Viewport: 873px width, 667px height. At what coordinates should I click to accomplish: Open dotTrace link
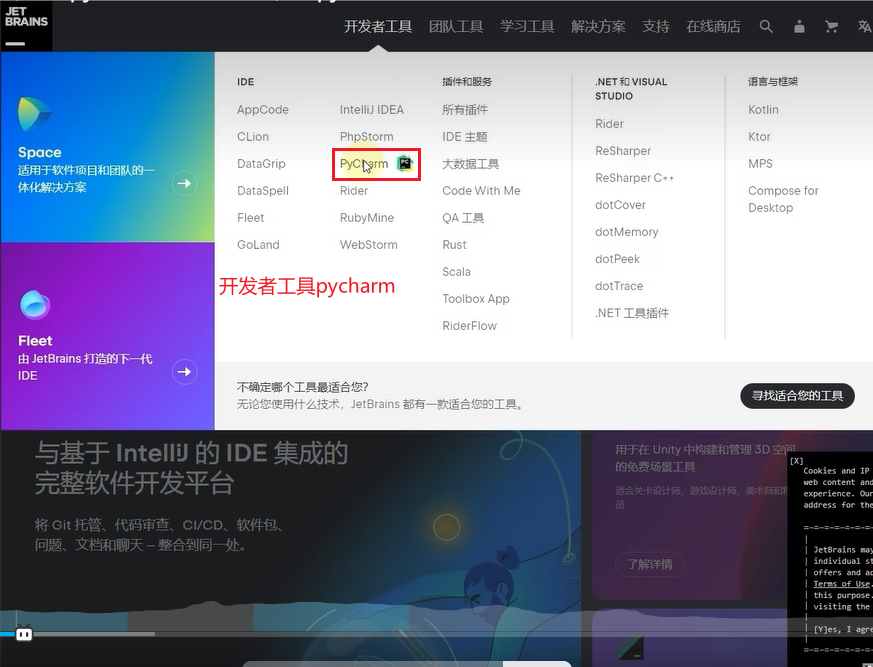619,286
